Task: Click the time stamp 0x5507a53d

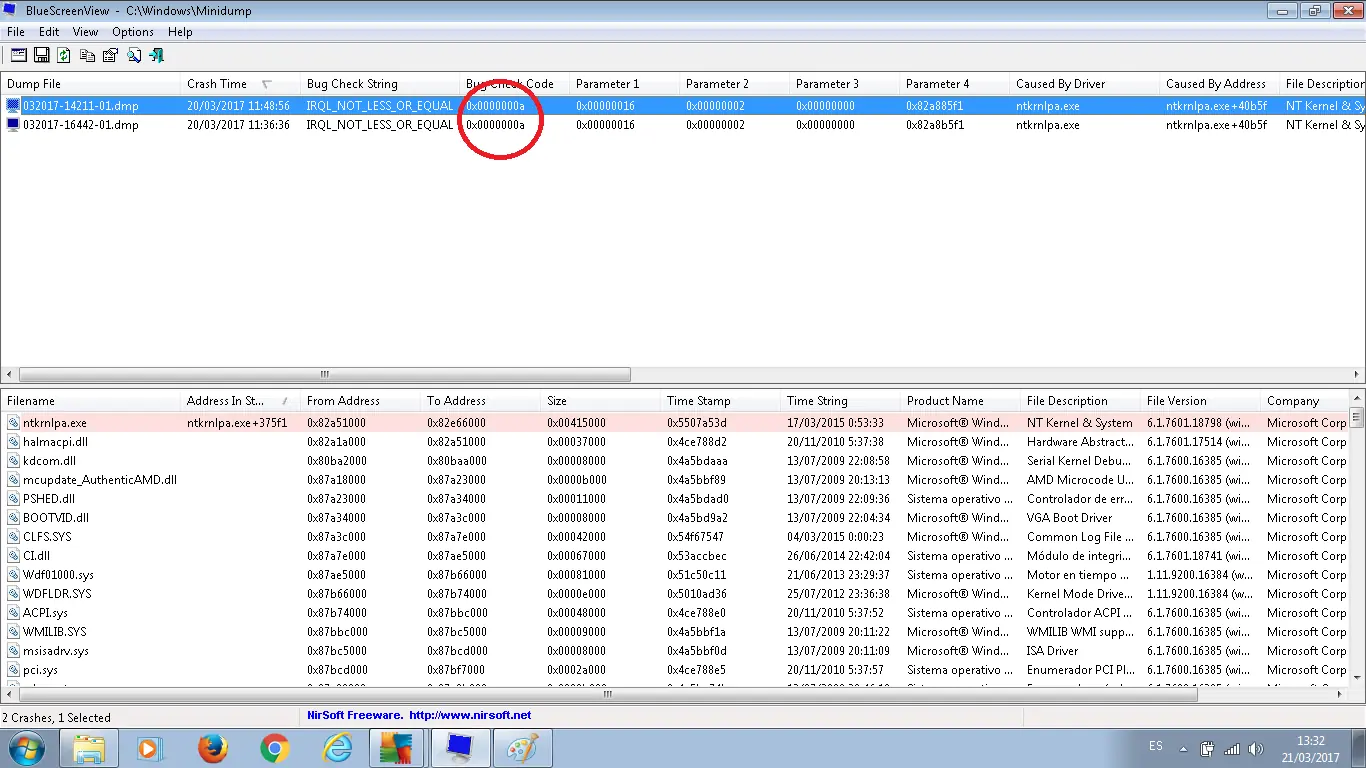Action: 697,423
